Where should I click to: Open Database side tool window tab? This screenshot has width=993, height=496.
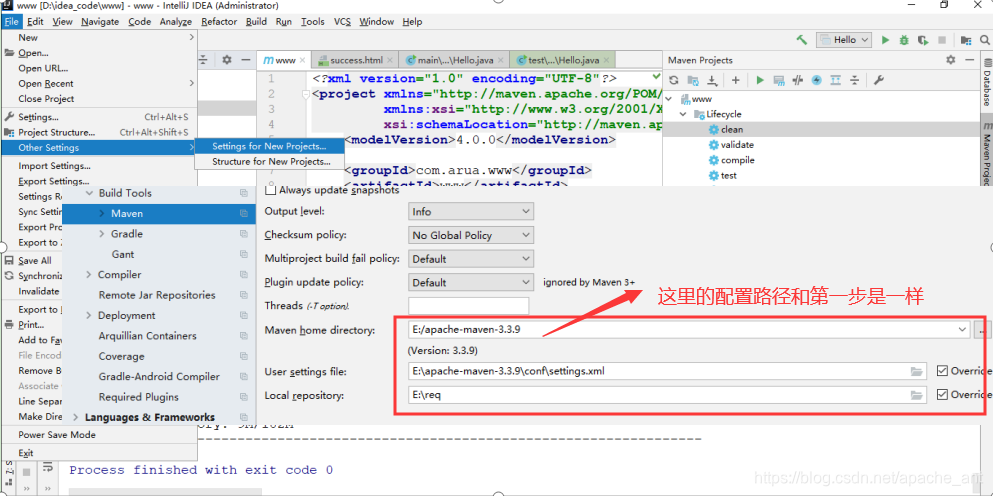click(x=987, y=82)
